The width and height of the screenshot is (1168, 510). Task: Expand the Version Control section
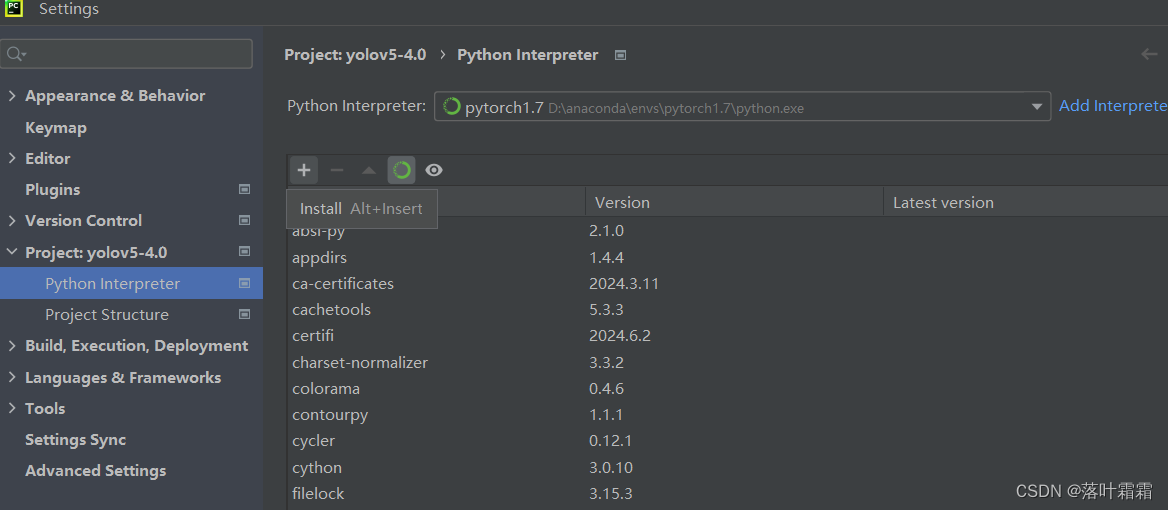point(11,220)
